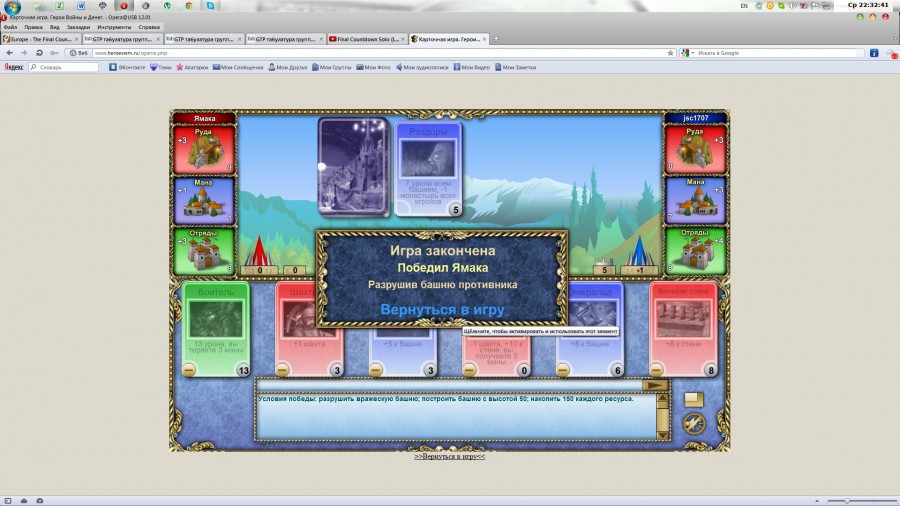
Task: Open the Файл menu
Action: point(10,27)
